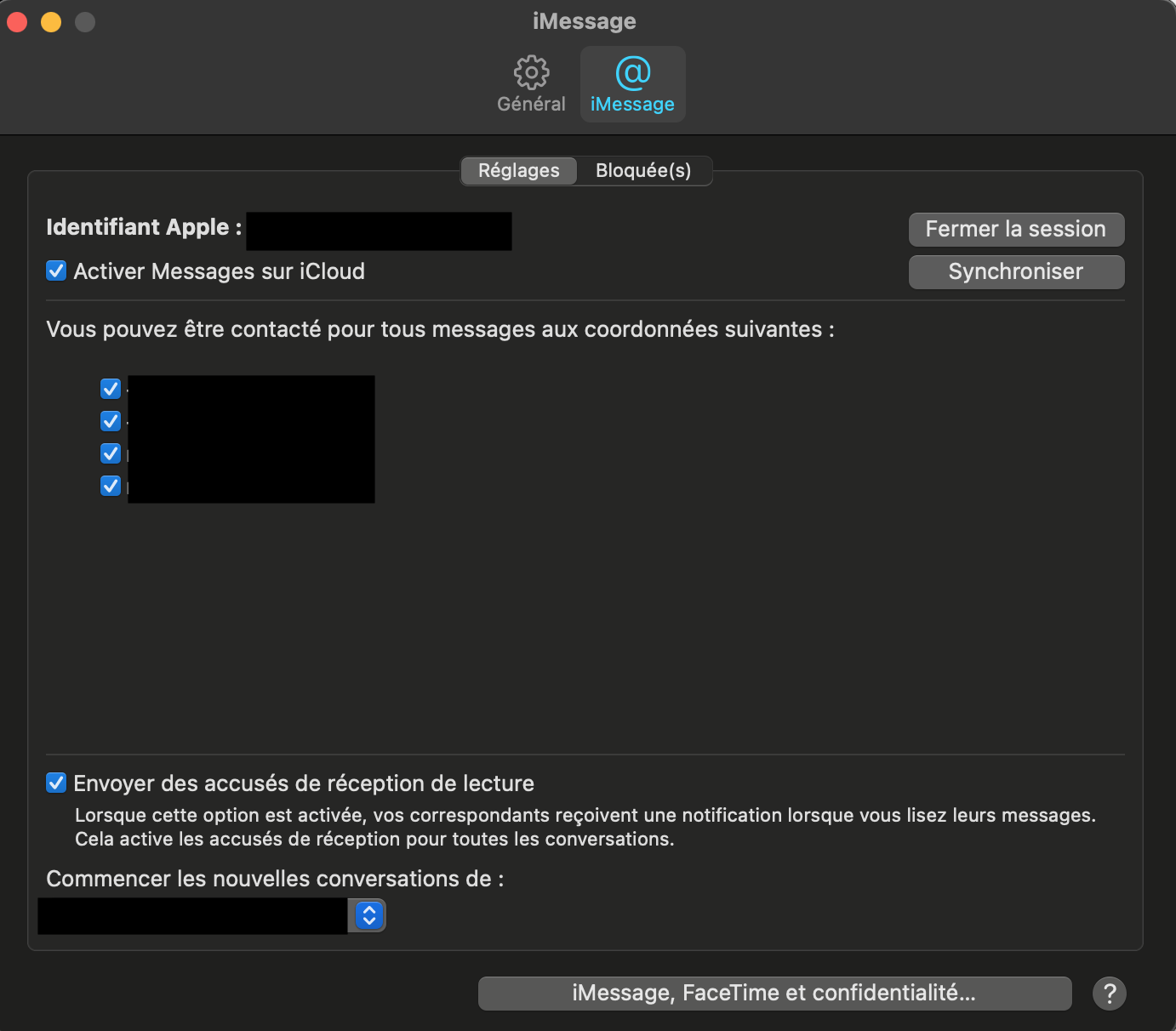Click the Fermer la session button
Viewport: 1176px width, 1031px height.
tap(1016, 229)
